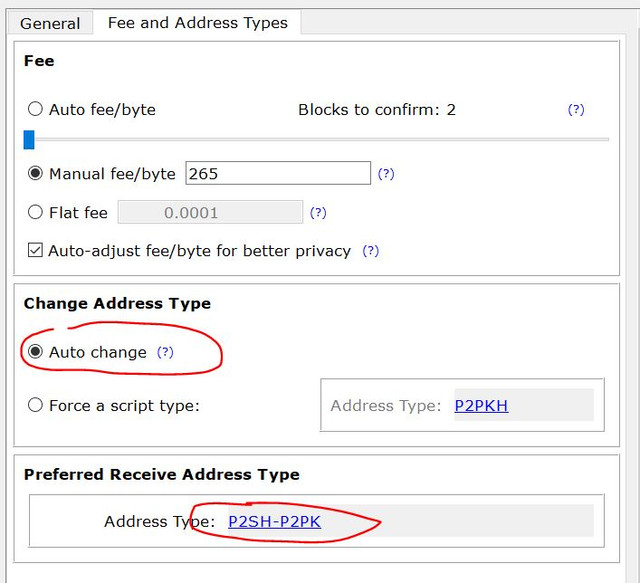
Task: Click the P2PKH address type link
Action: tap(481, 406)
